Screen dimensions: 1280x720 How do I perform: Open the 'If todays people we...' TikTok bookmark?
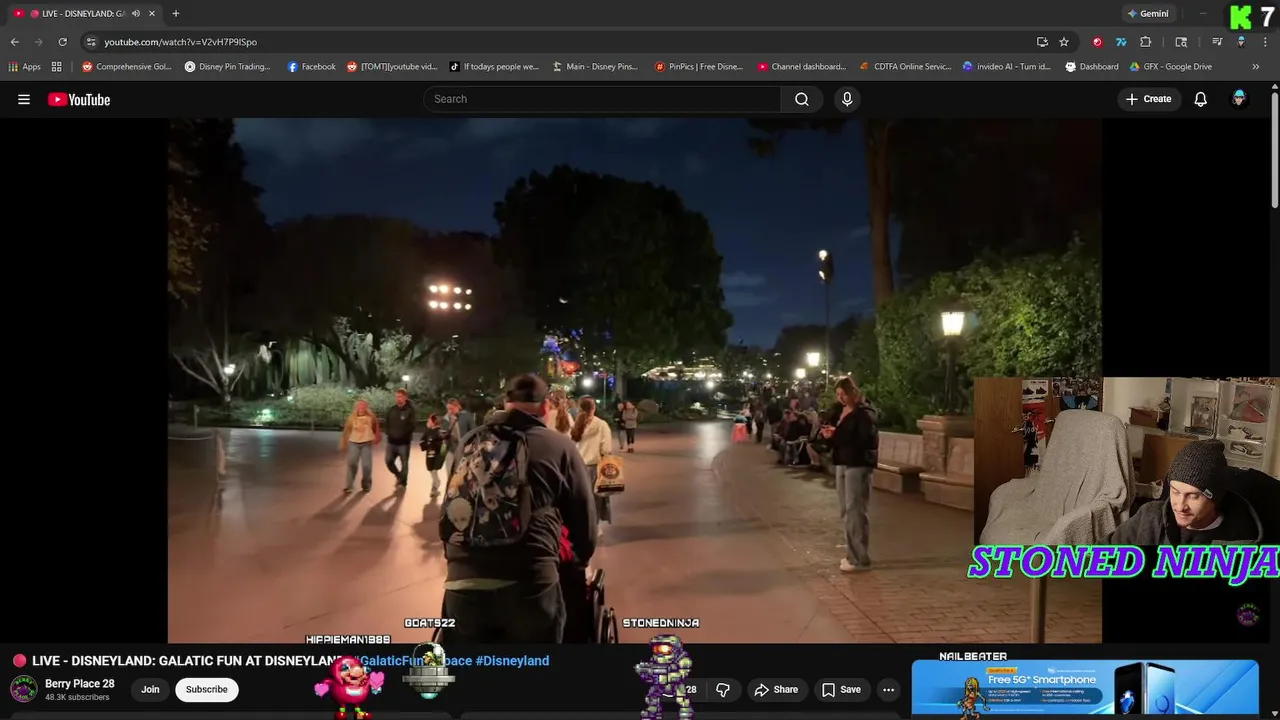[x=494, y=67]
